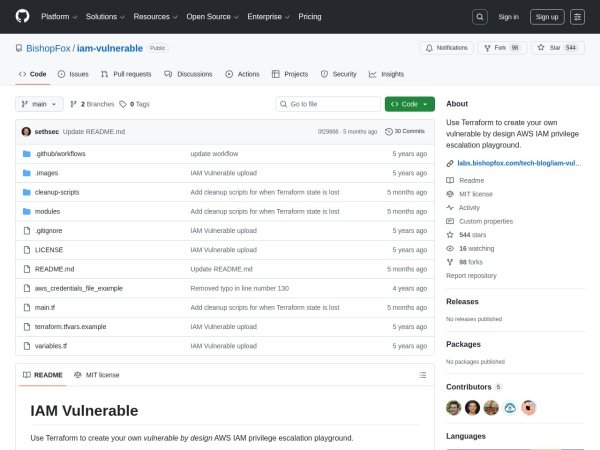
Task: Expand the Platform menu
Action: (x=59, y=17)
